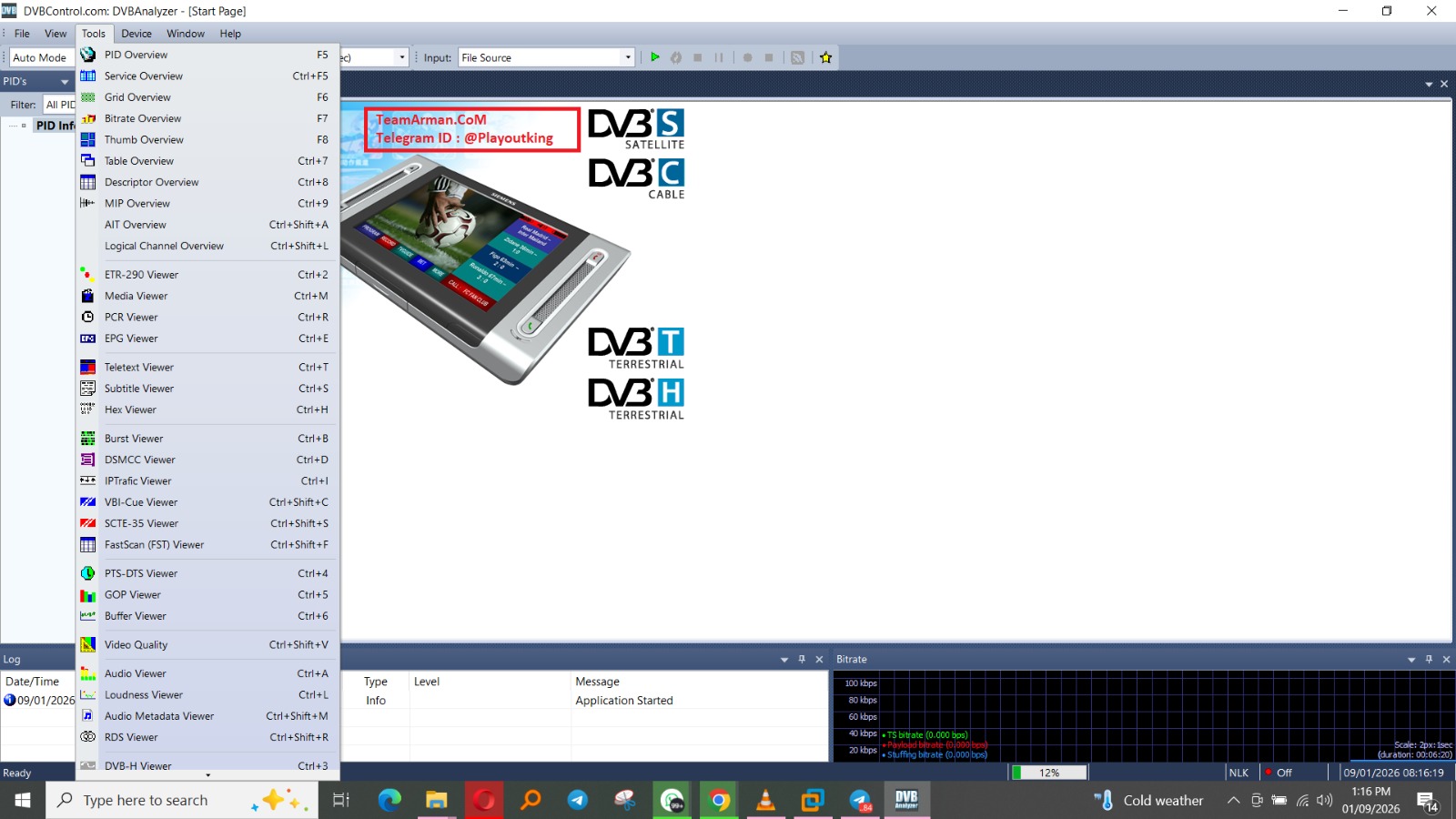Open the Filter All PID combo box
This screenshot has width=1456, height=819.
60,105
